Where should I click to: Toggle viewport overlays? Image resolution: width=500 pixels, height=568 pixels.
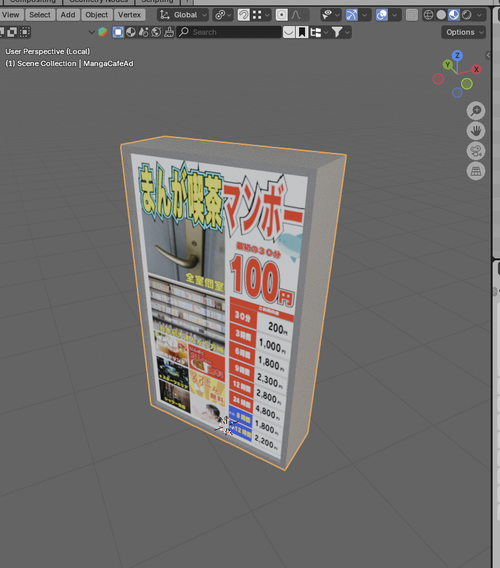point(382,15)
